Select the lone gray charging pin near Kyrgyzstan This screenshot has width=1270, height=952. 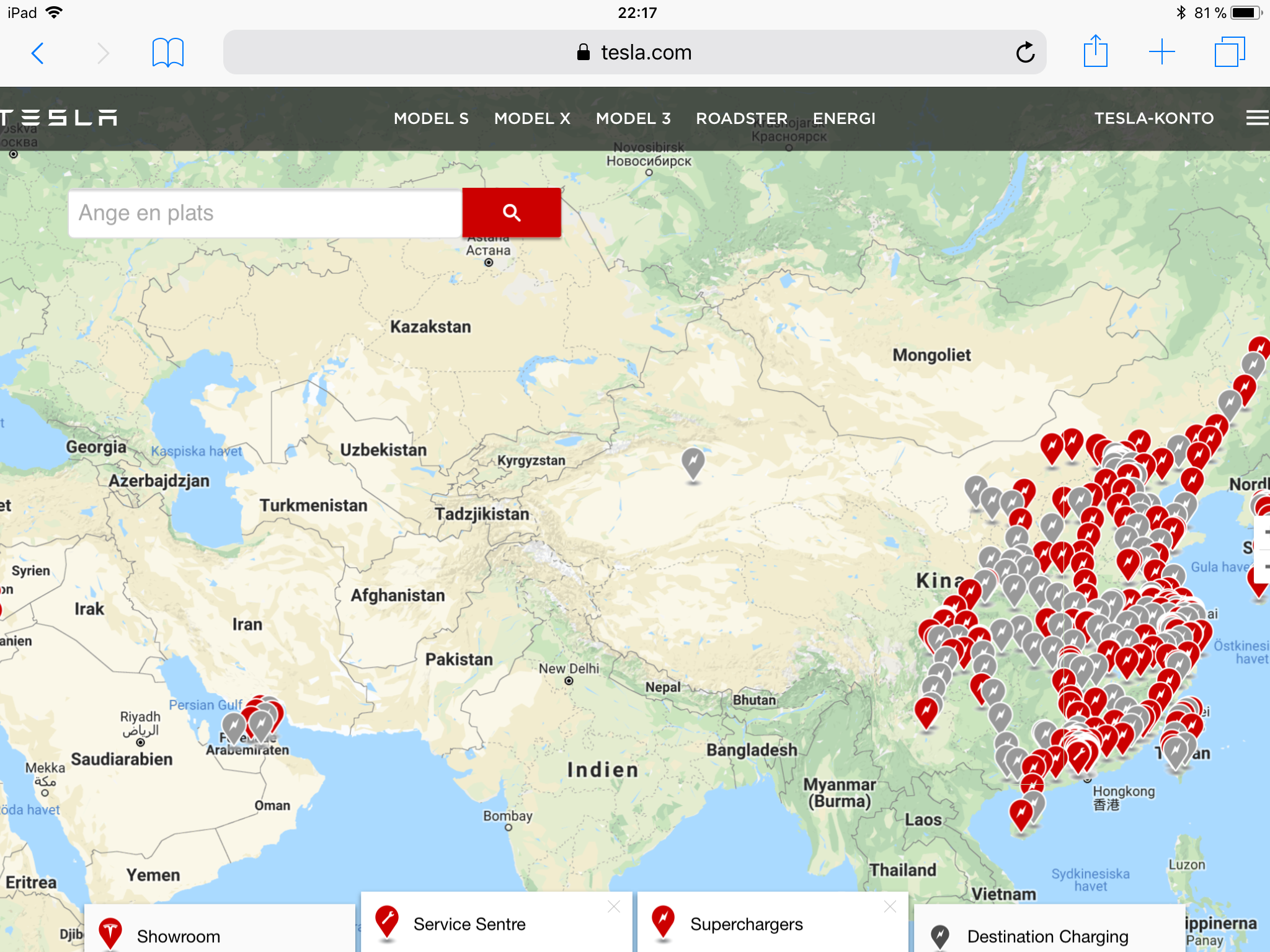click(x=693, y=463)
